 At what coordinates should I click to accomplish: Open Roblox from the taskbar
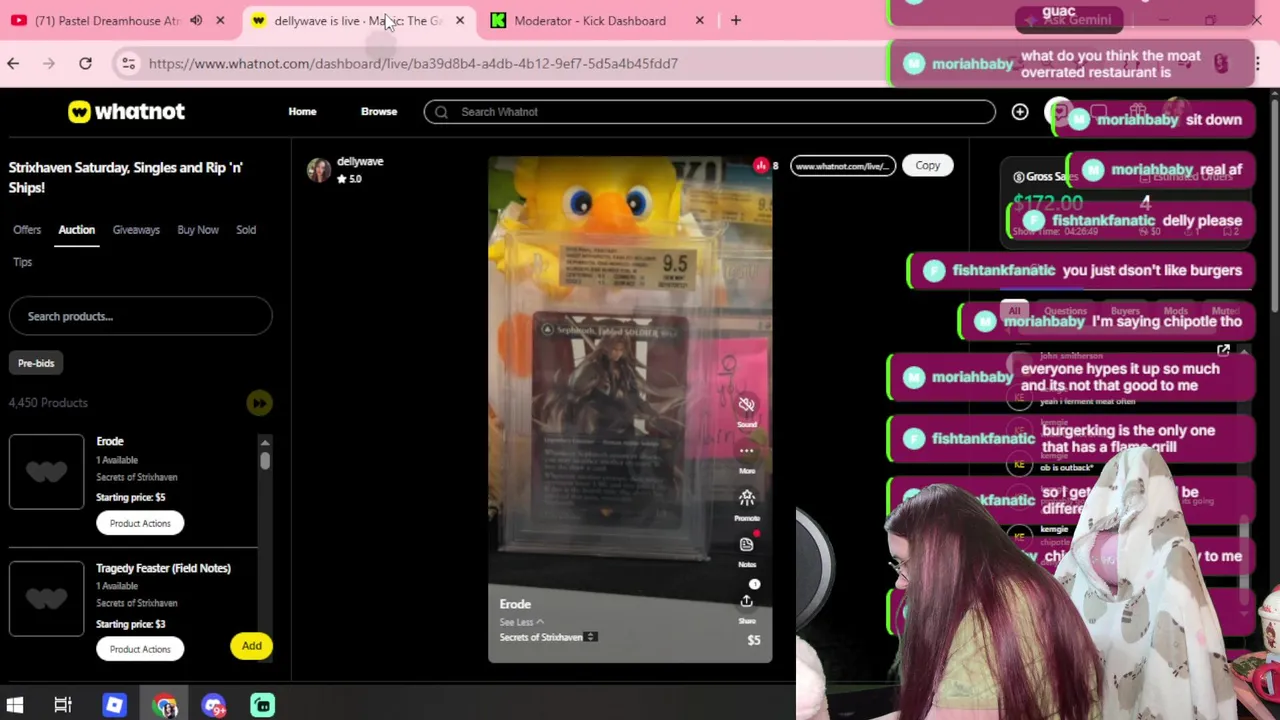114,705
